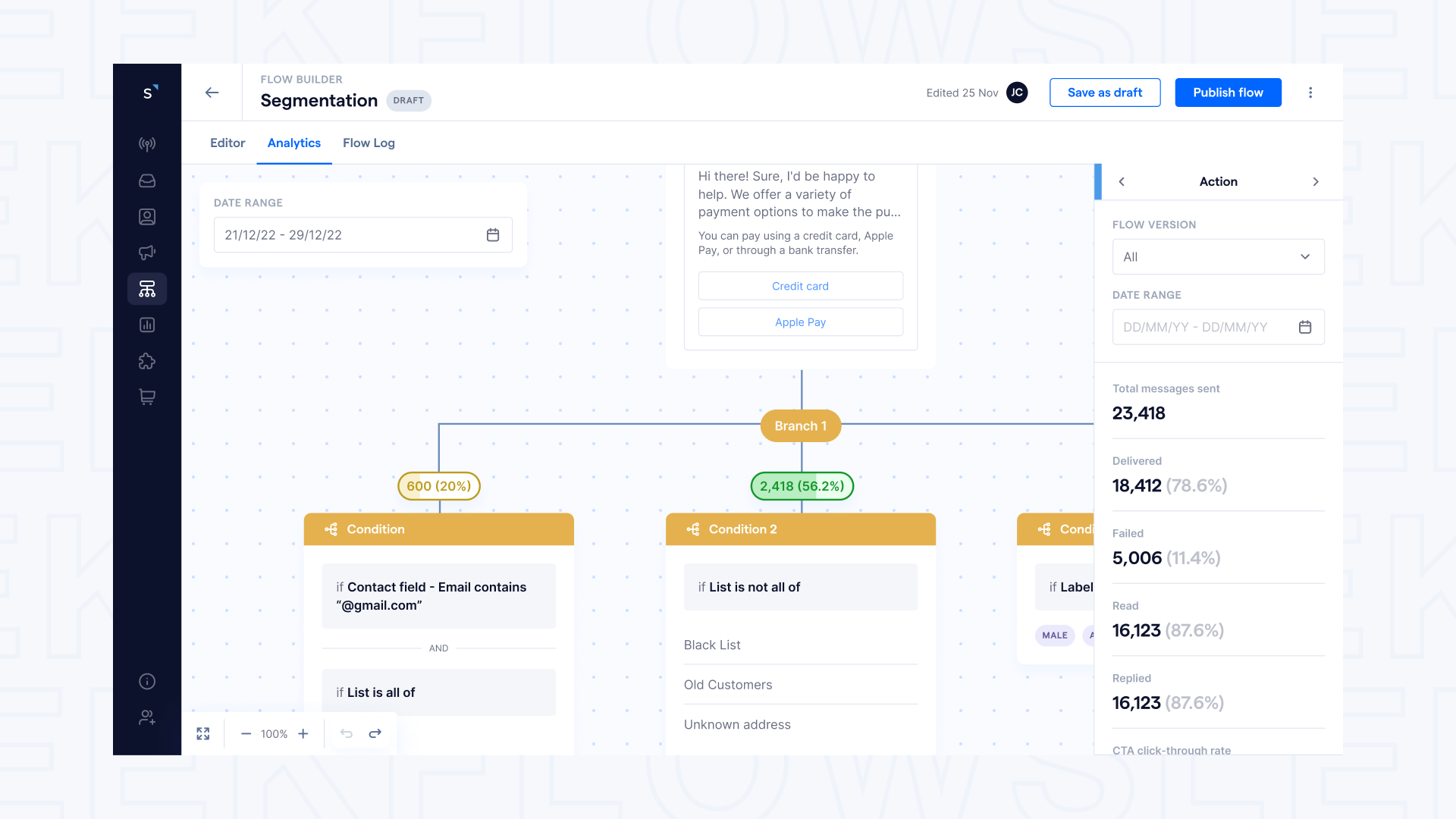
Task: Switch to the Flow Log tab
Action: (x=369, y=142)
